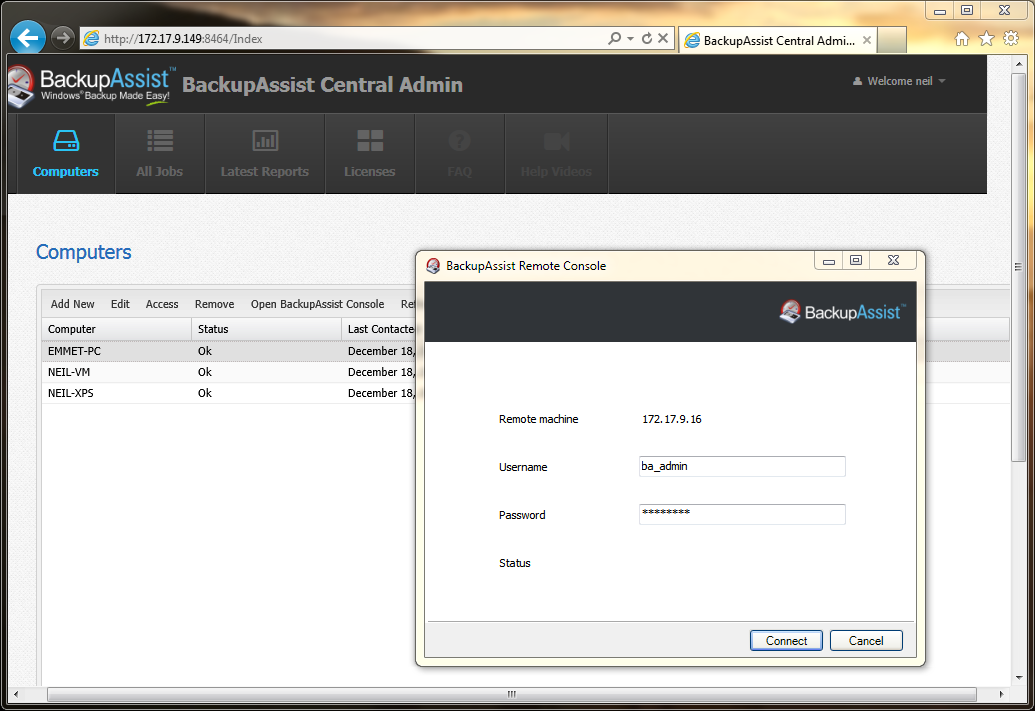Click Remote Console title bar icon
The width and height of the screenshot is (1035, 711).
(x=433, y=265)
